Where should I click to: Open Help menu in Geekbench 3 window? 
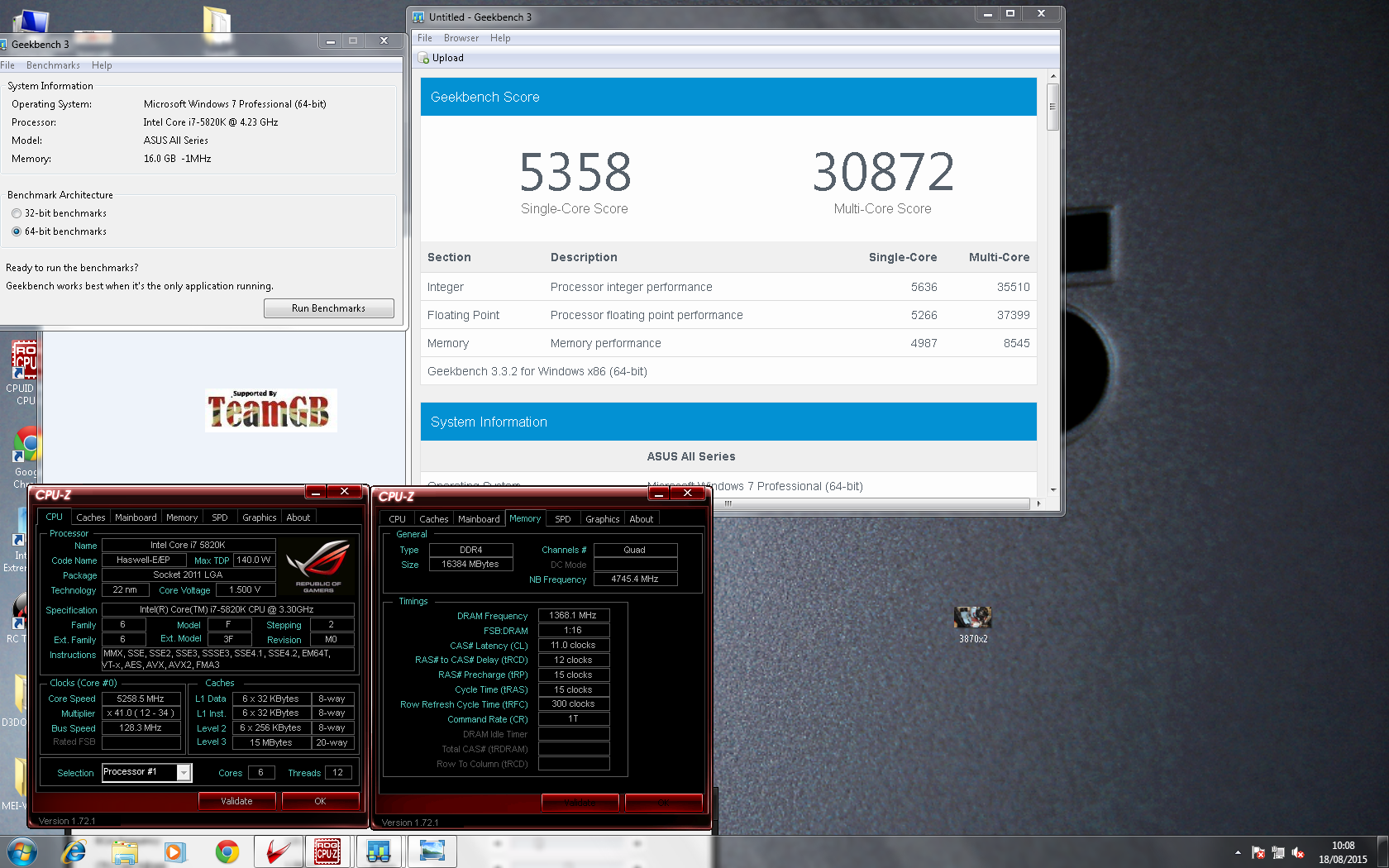(102, 65)
